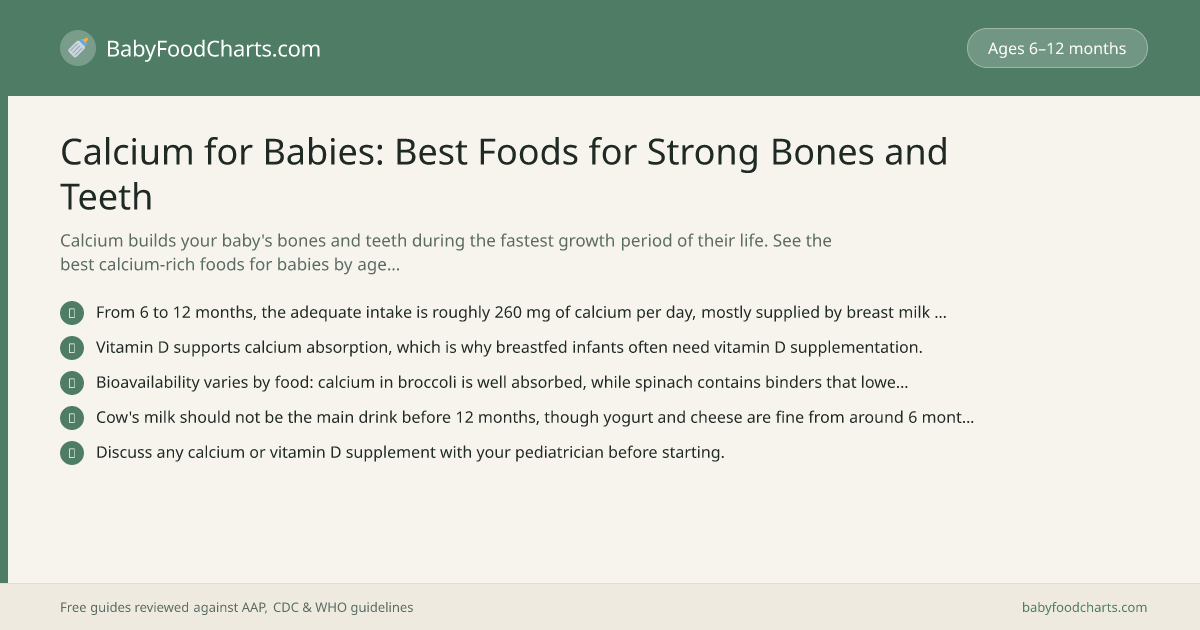
Task: Click the subtitle about fastest growth period
Action: click(x=446, y=253)
